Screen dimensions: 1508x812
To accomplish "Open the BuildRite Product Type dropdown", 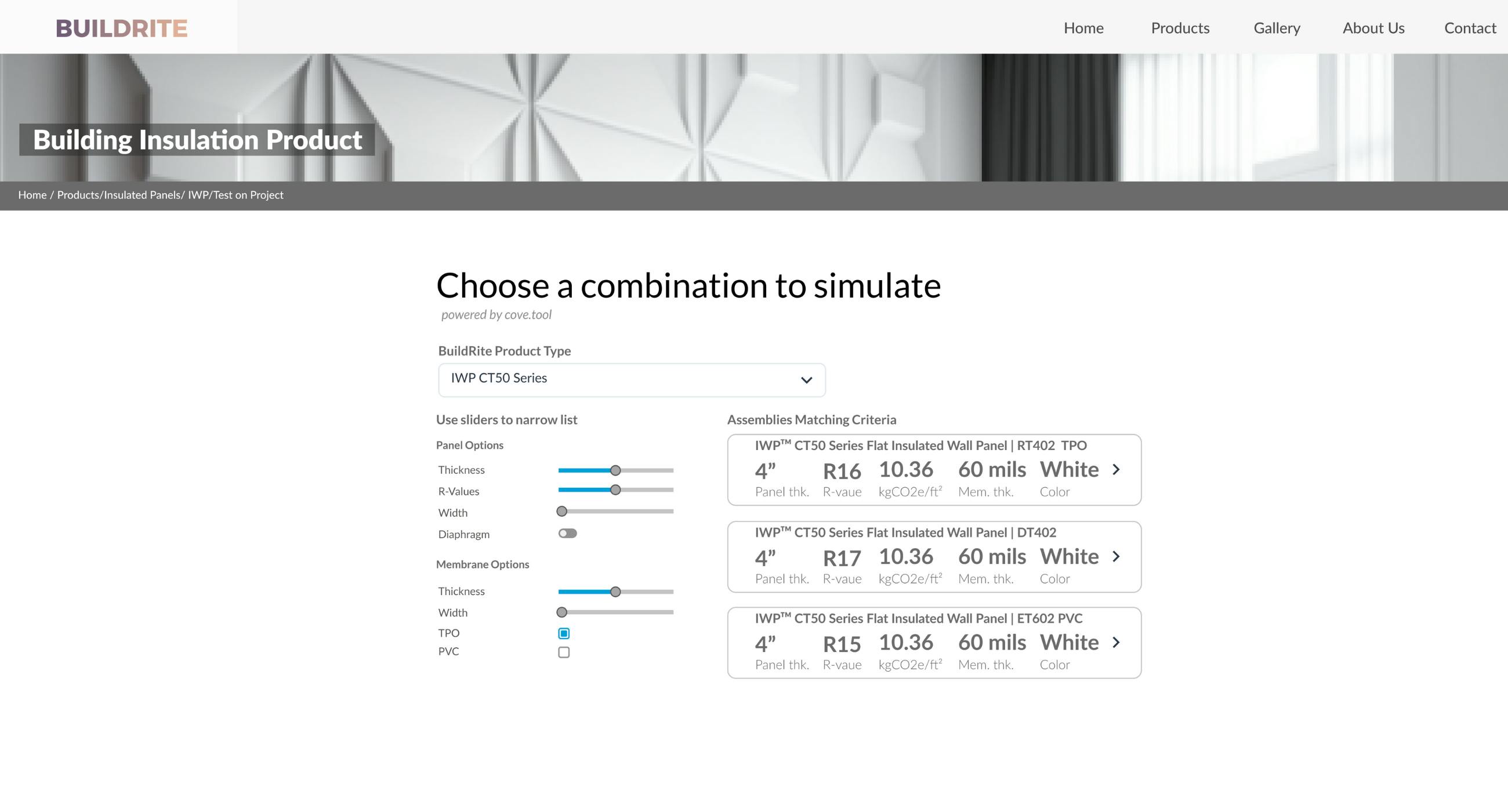I will (x=631, y=379).
